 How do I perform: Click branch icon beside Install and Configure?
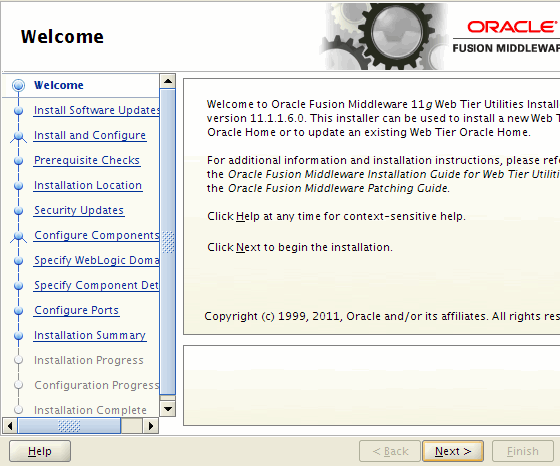tap(19, 137)
